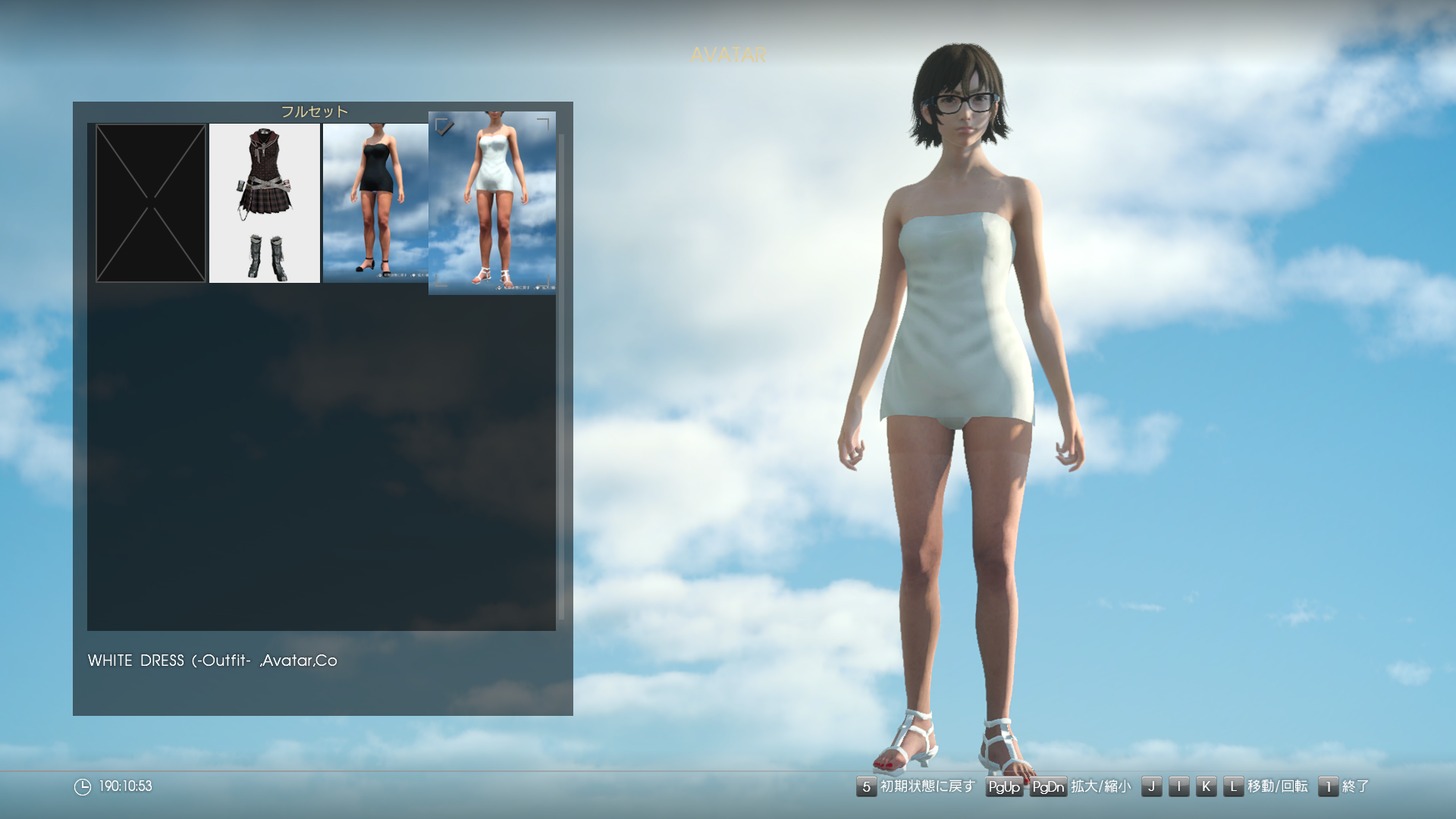Viewport: 1456px width, 819px height.
Task: Click the outfit list vertical scrollbar
Action: tap(561, 377)
